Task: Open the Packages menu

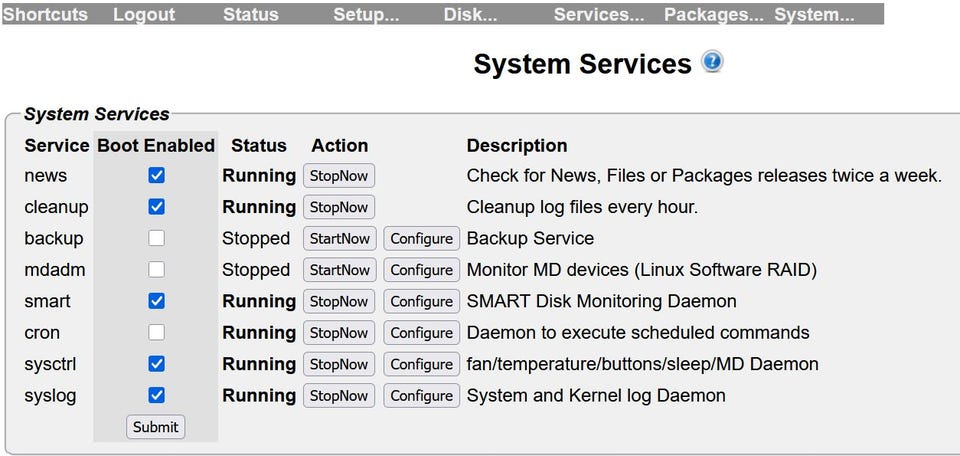Action: 713,15
